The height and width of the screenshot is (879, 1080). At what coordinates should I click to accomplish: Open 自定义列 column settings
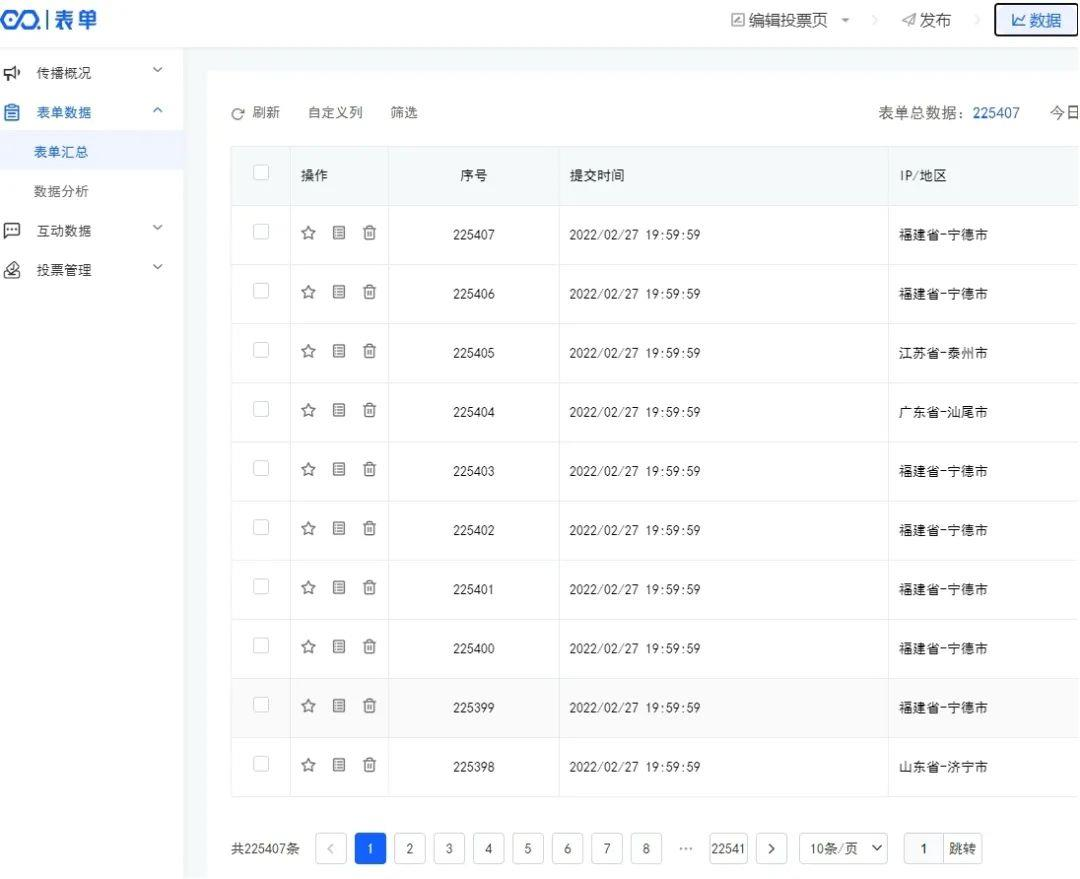click(335, 113)
